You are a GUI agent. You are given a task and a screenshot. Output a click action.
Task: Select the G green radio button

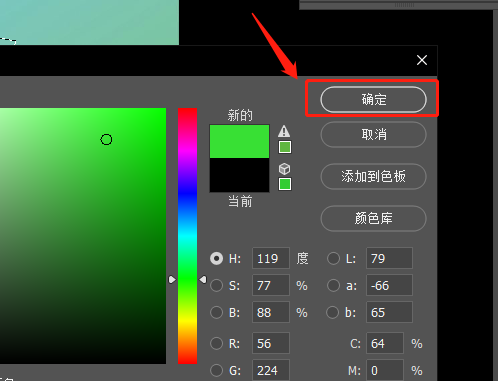216,370
